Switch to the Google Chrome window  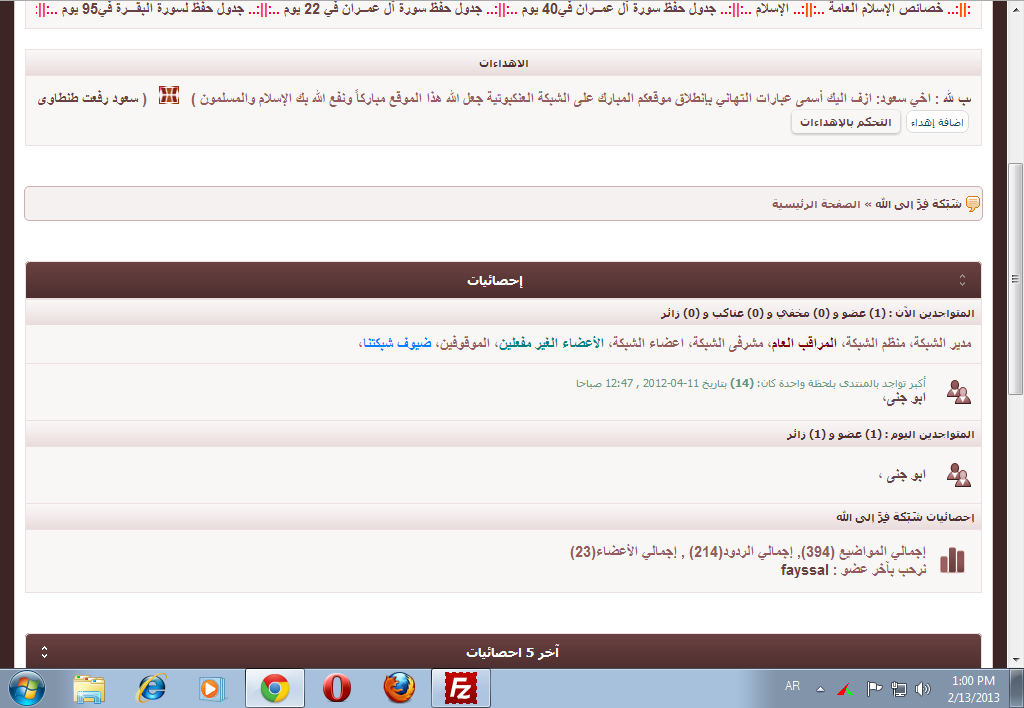[x=275, y=688]
